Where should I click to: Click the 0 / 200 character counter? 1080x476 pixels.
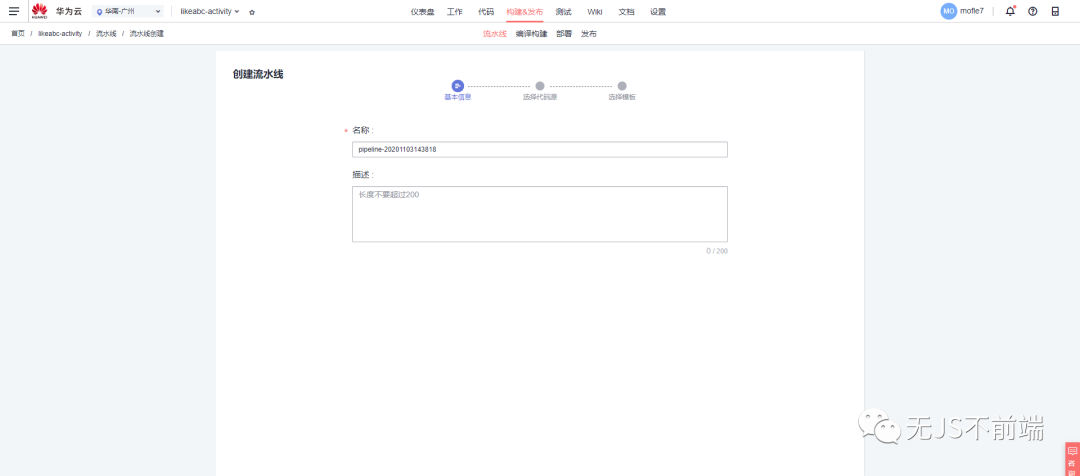(716, 251)
